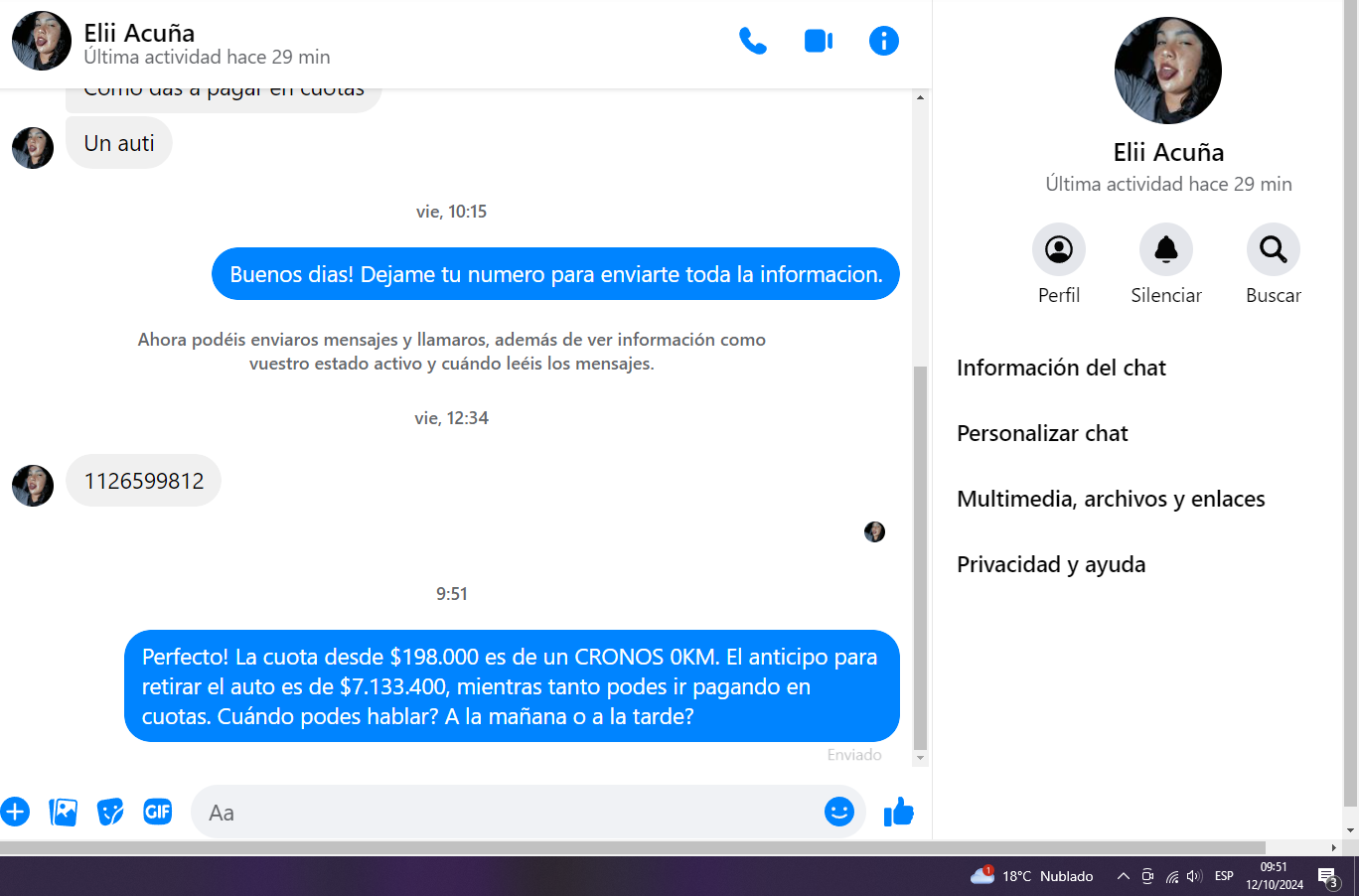The height and width of the screenshot is (896, 1359).
Task: Click the conversation info icon
Action: [x=883, y=41]
